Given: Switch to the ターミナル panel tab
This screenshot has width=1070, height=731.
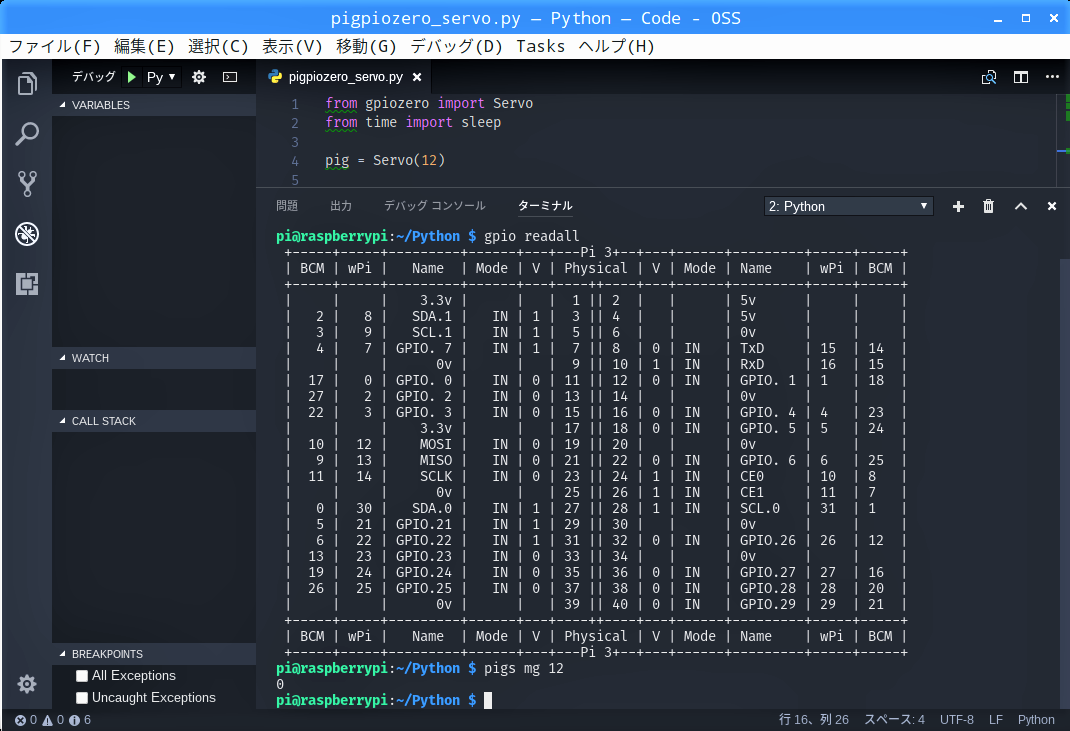Looking at the screenshot, I should point(545,205).
